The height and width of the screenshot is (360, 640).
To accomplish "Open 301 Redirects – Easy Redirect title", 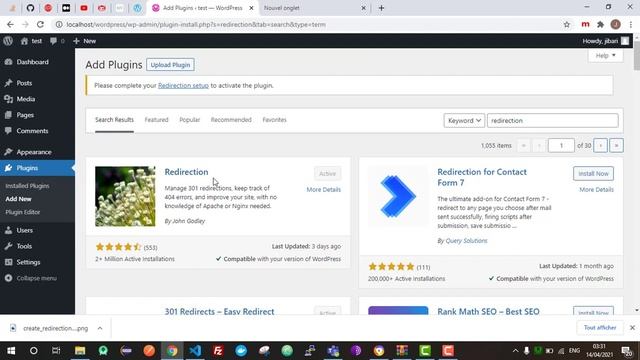I will click(x=220, y=311).
